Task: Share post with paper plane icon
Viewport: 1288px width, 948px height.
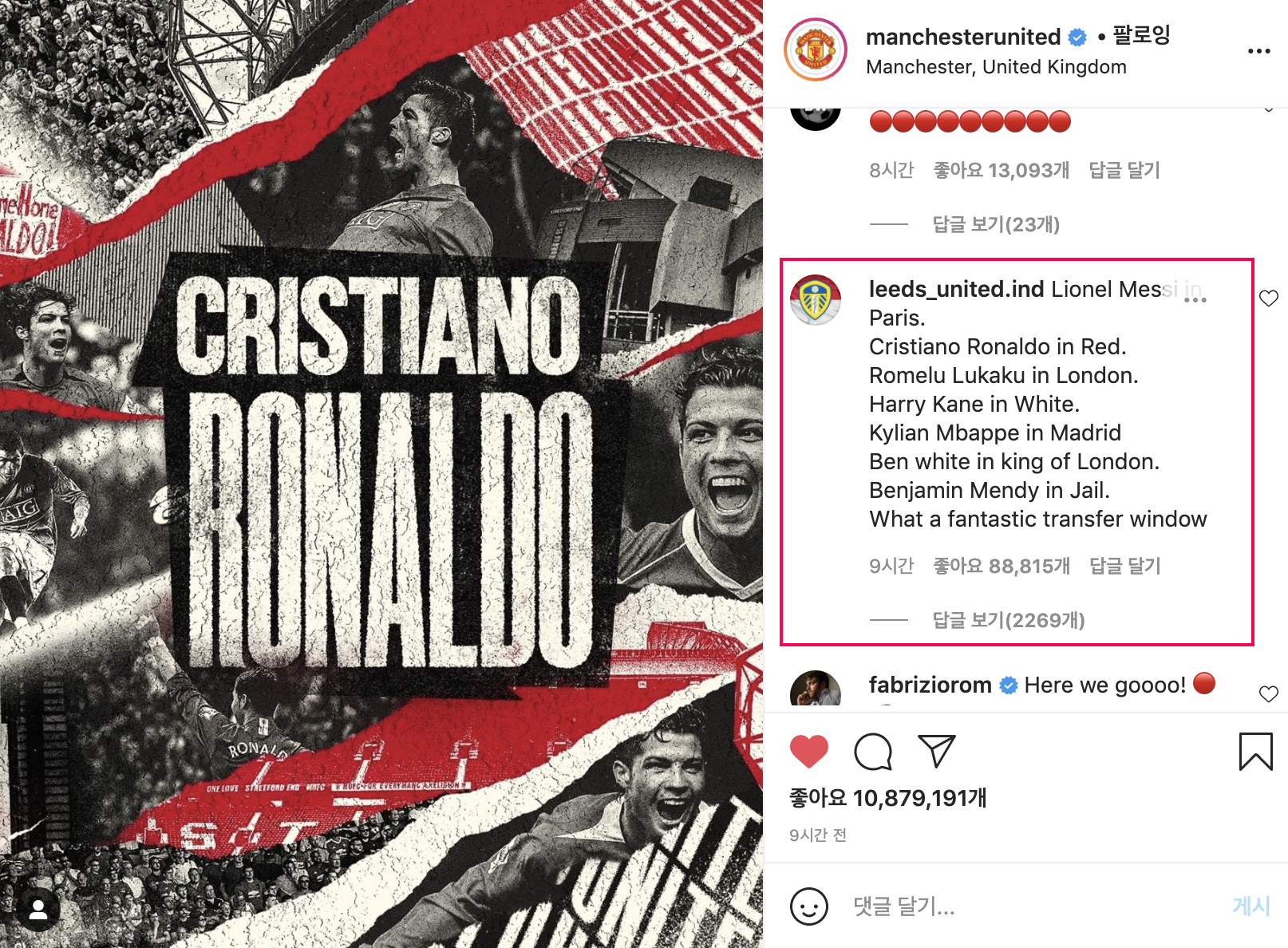Action: 937,751
